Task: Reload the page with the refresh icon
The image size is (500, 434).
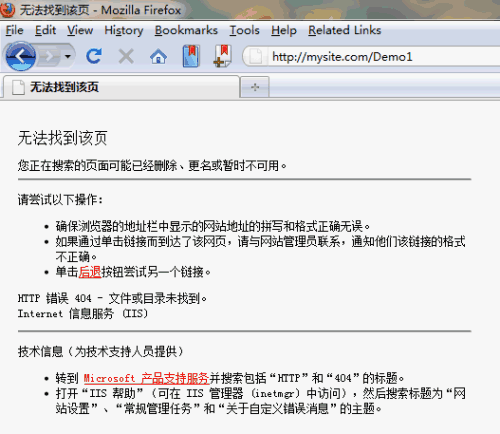Action: [x=94, y=56]
